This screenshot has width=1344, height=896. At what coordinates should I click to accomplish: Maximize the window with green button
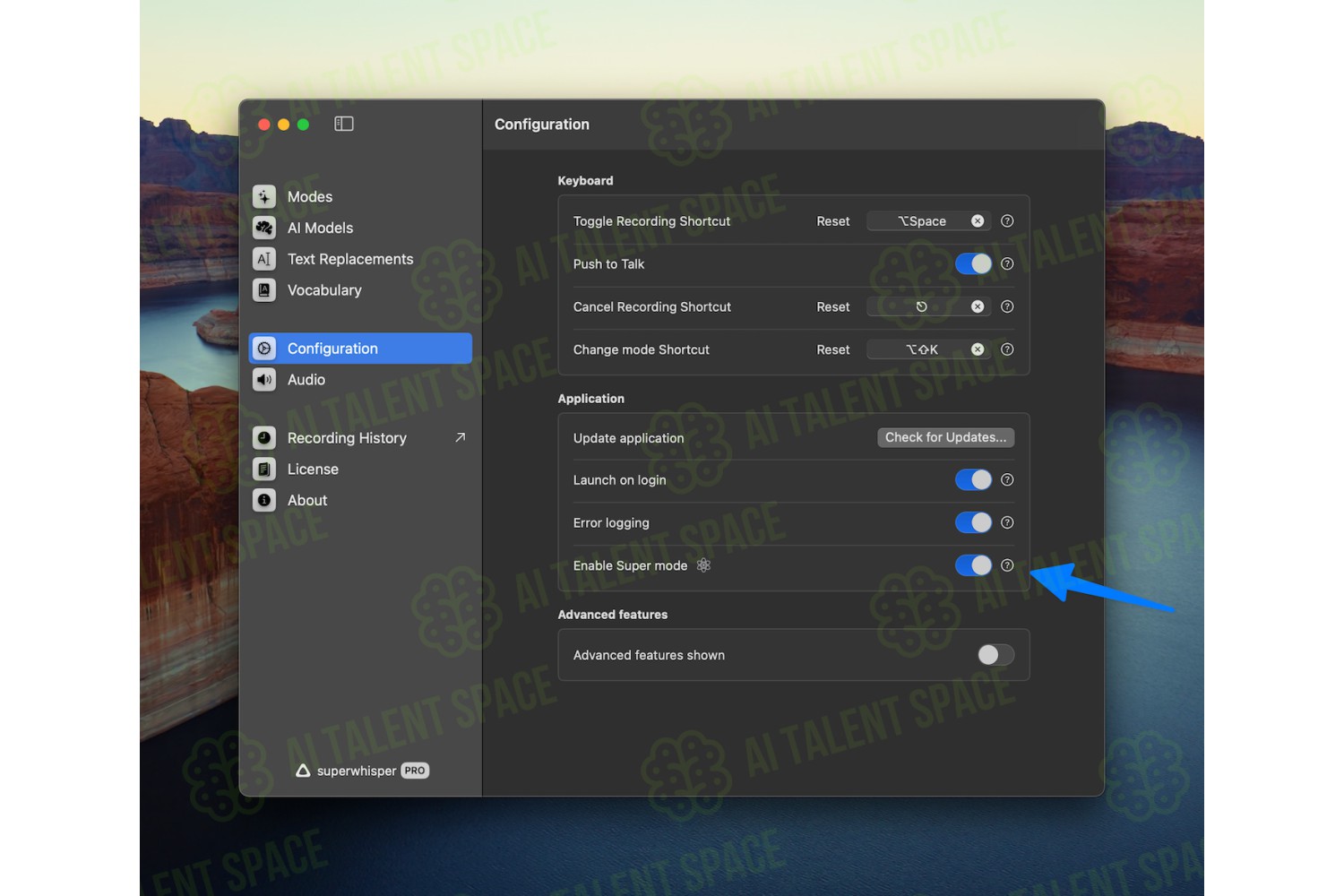pos(304,125)
